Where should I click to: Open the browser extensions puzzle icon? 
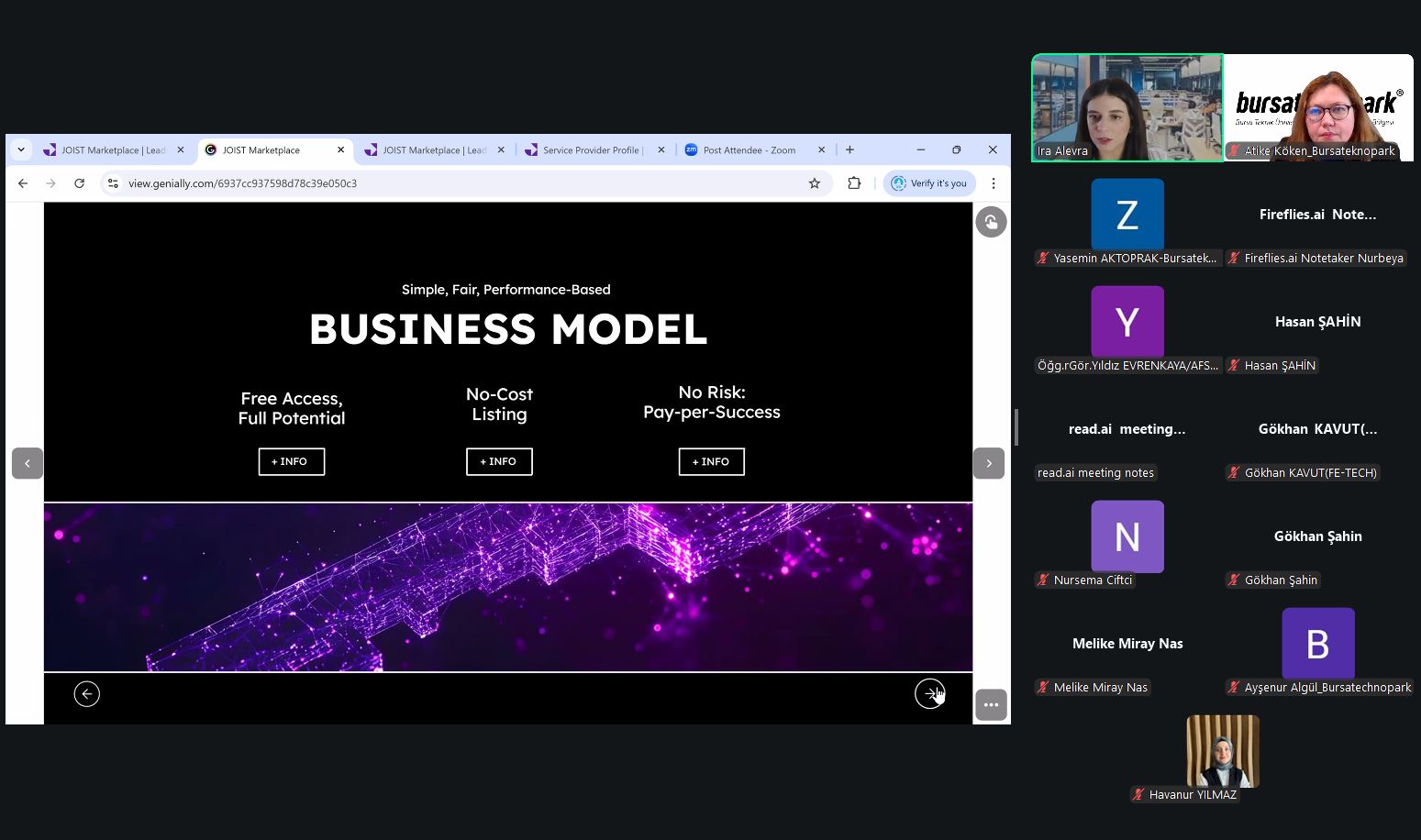coord(854,183)
